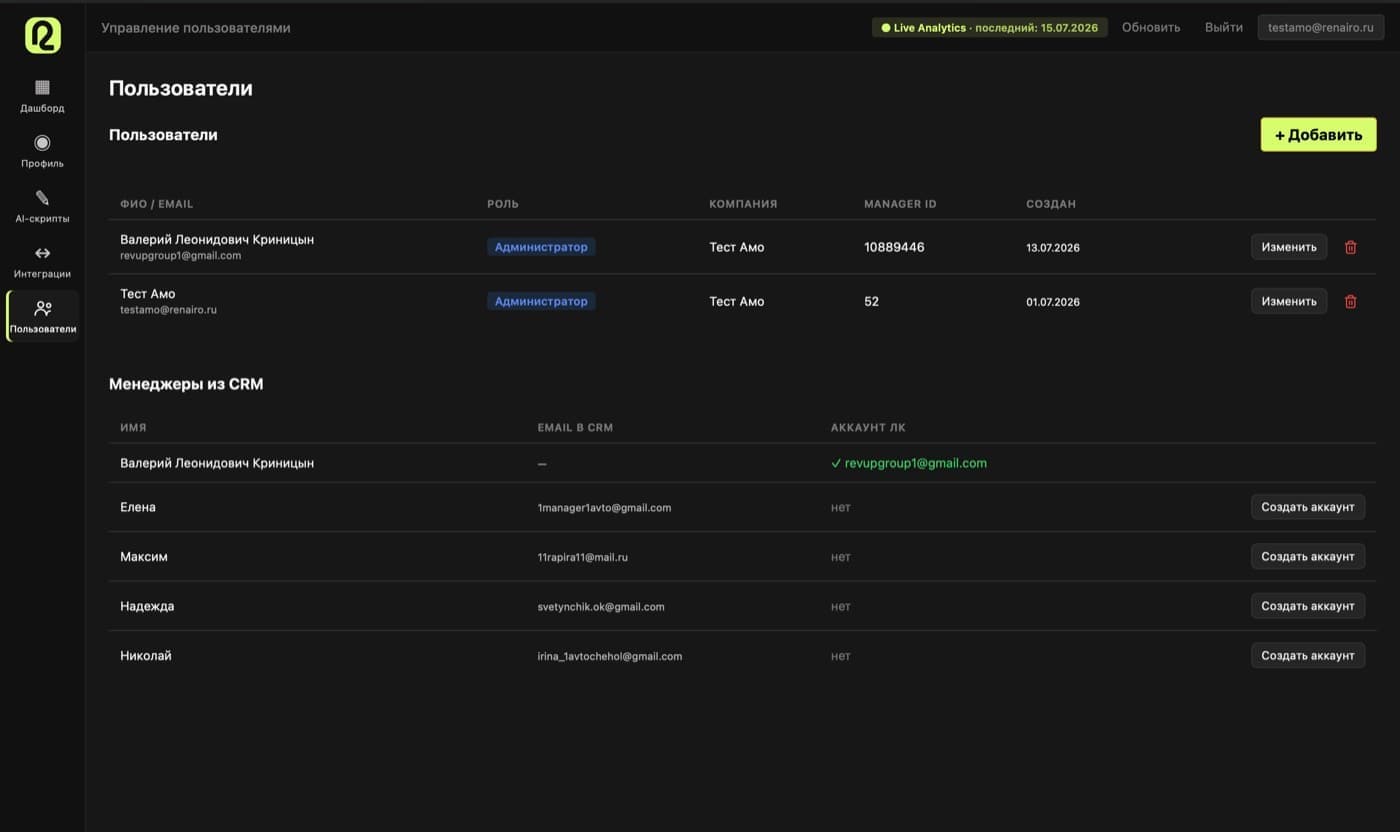The width and height of the screenshot is (1400, 832).
Task: Create account for manager Елена
Action: click(1307, 507)
